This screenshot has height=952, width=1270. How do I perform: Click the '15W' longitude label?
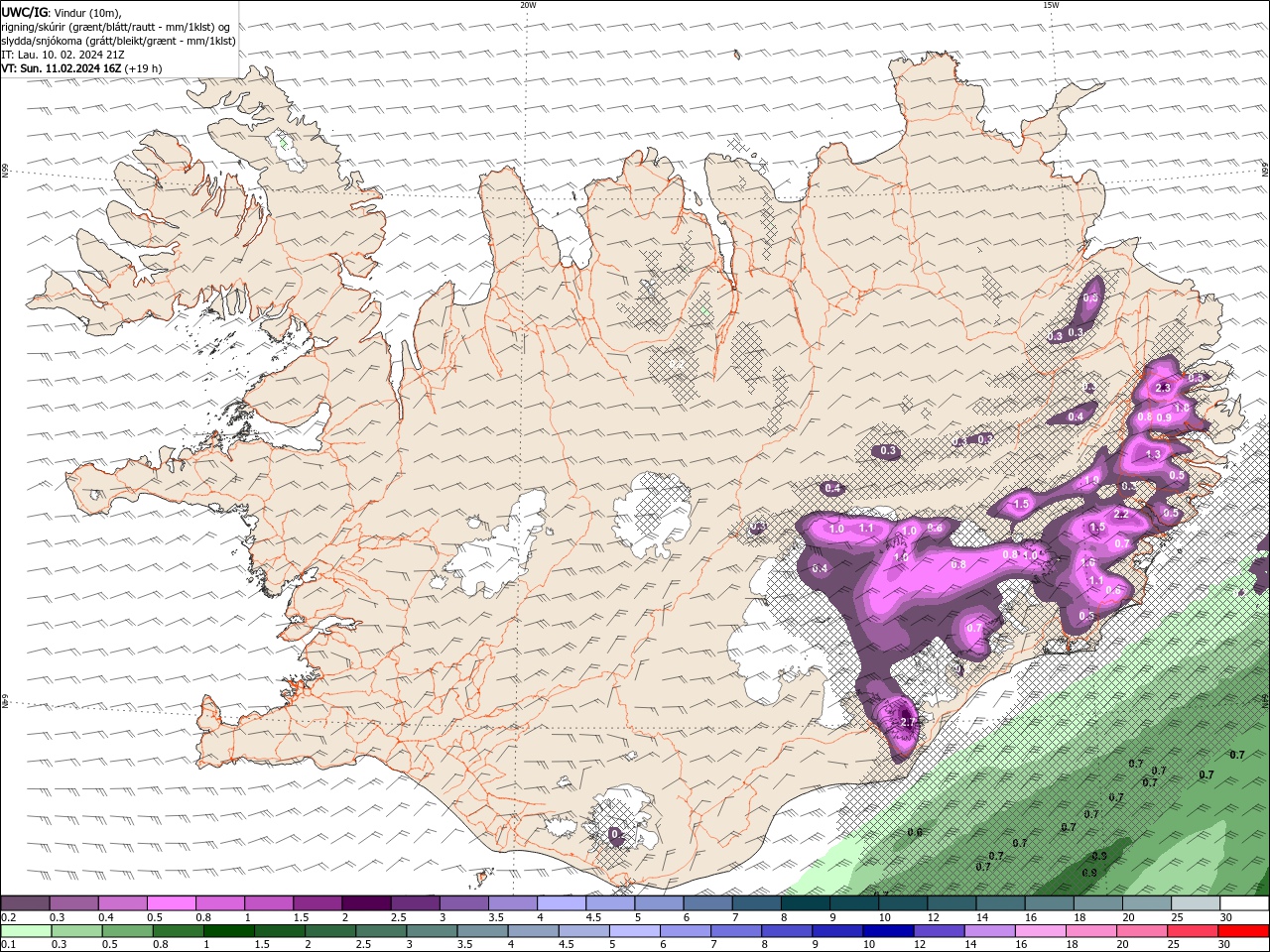[1051, 5]
